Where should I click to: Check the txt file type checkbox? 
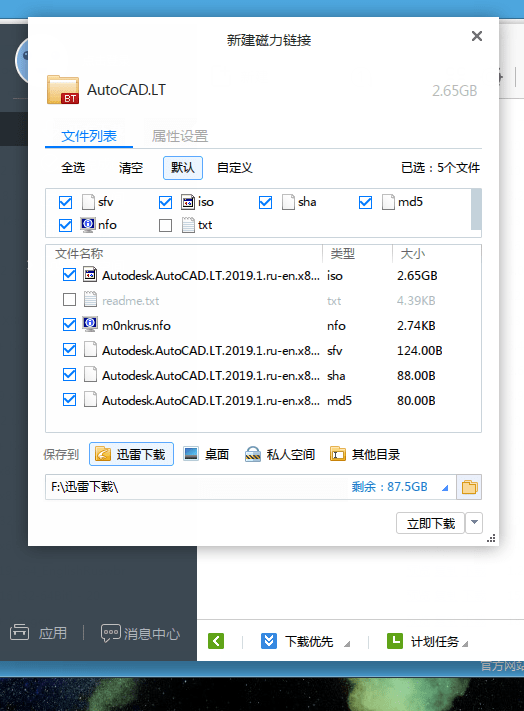[x=165, y=225]
